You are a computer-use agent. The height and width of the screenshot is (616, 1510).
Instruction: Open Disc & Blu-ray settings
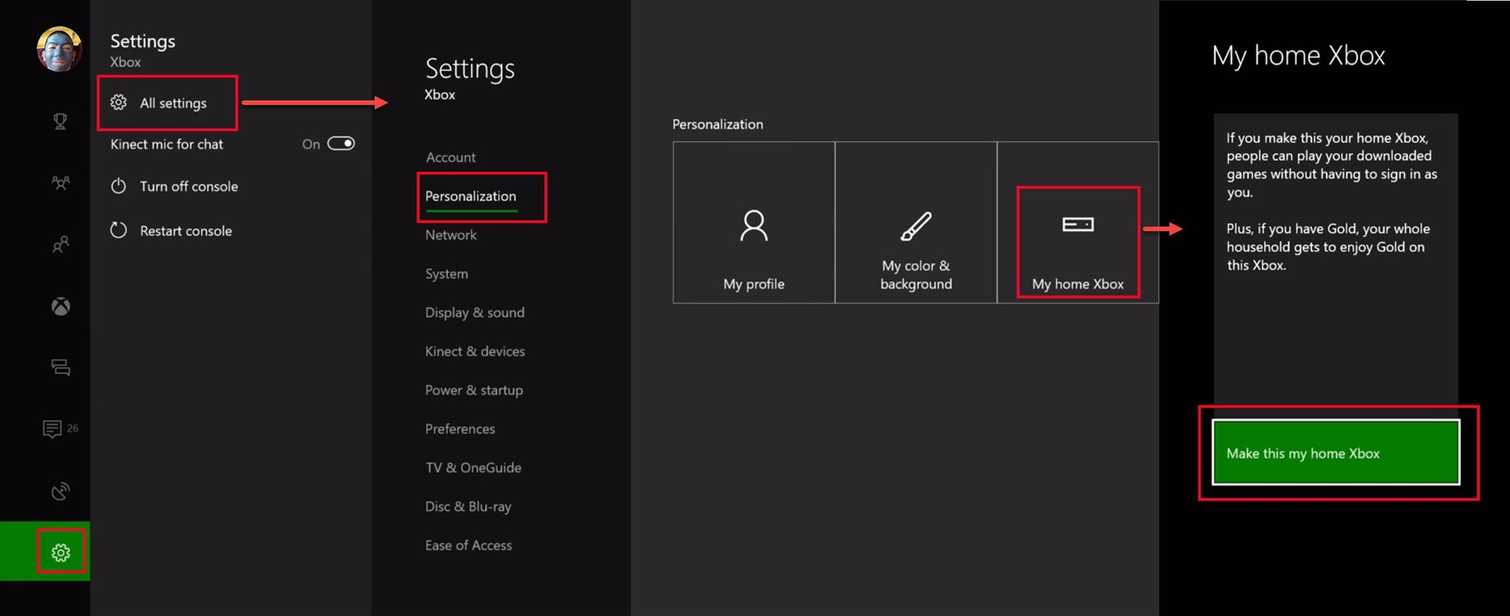pos(468,507)
